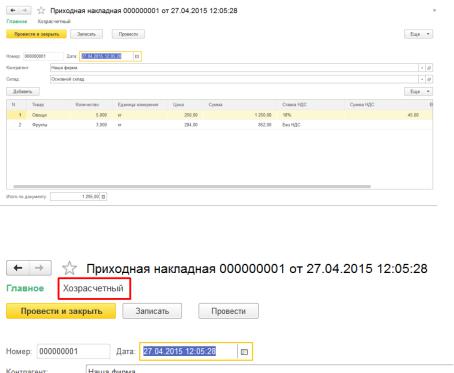The height and width of the screenshot is (373, 454).
Task: Click the Добавить button above the table
Action: tap(23, 91)
